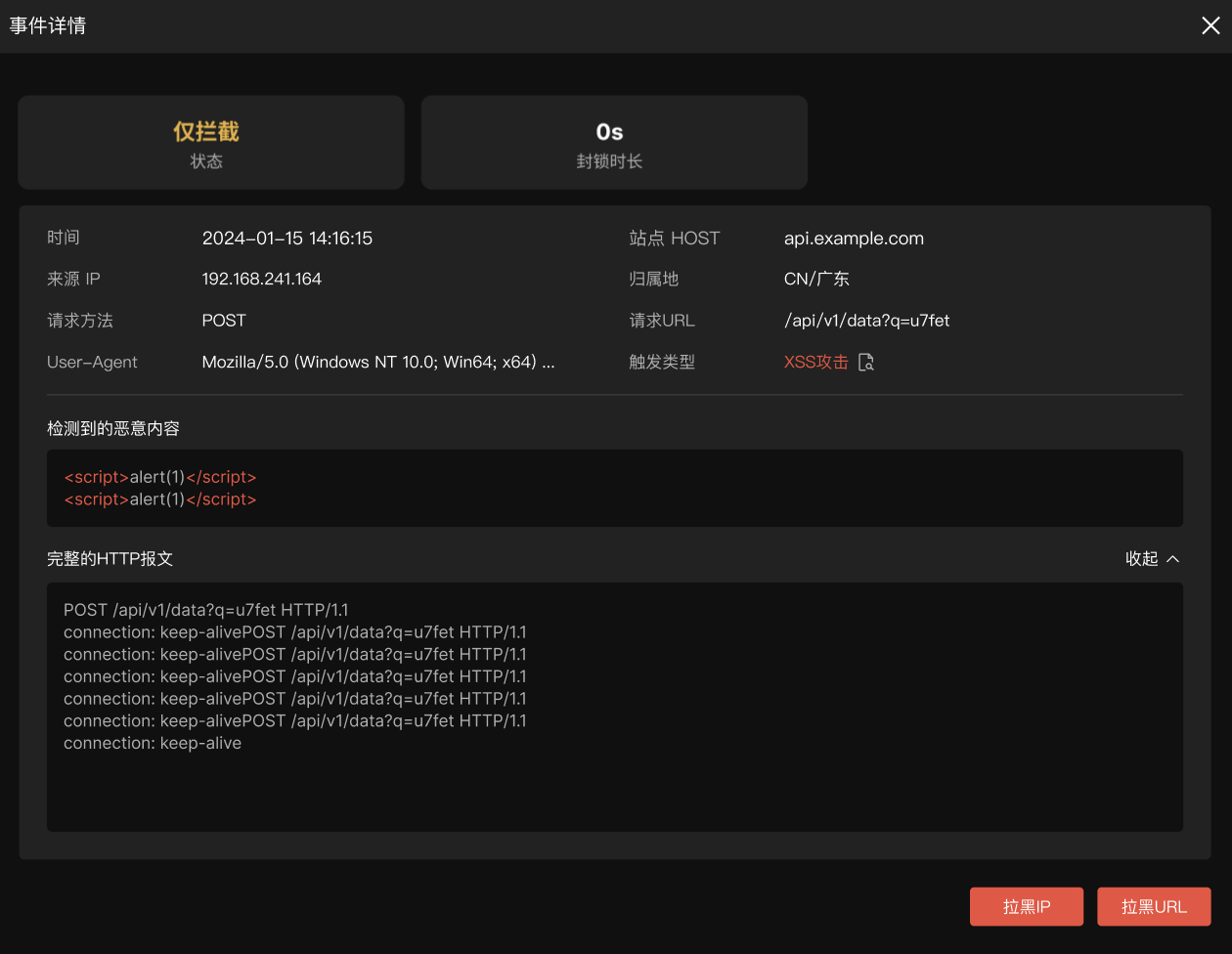The image size is (1232, 954).
Task: Select the source IP 192.168.241.164
Action: click(262, 280)
